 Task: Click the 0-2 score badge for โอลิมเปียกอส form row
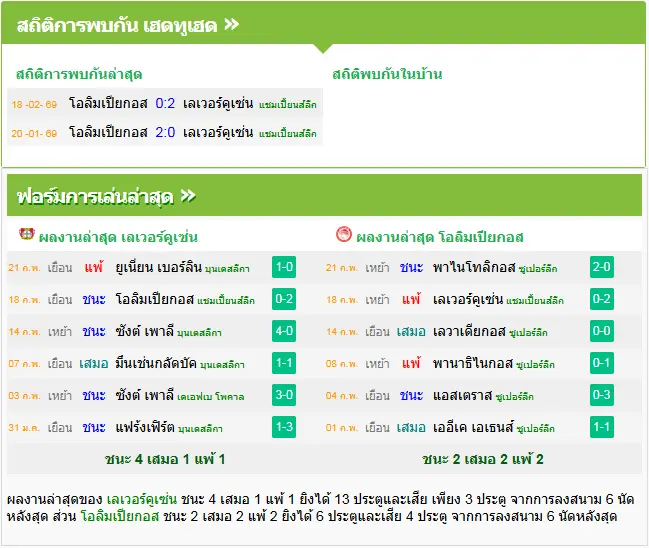click(284, 299)
